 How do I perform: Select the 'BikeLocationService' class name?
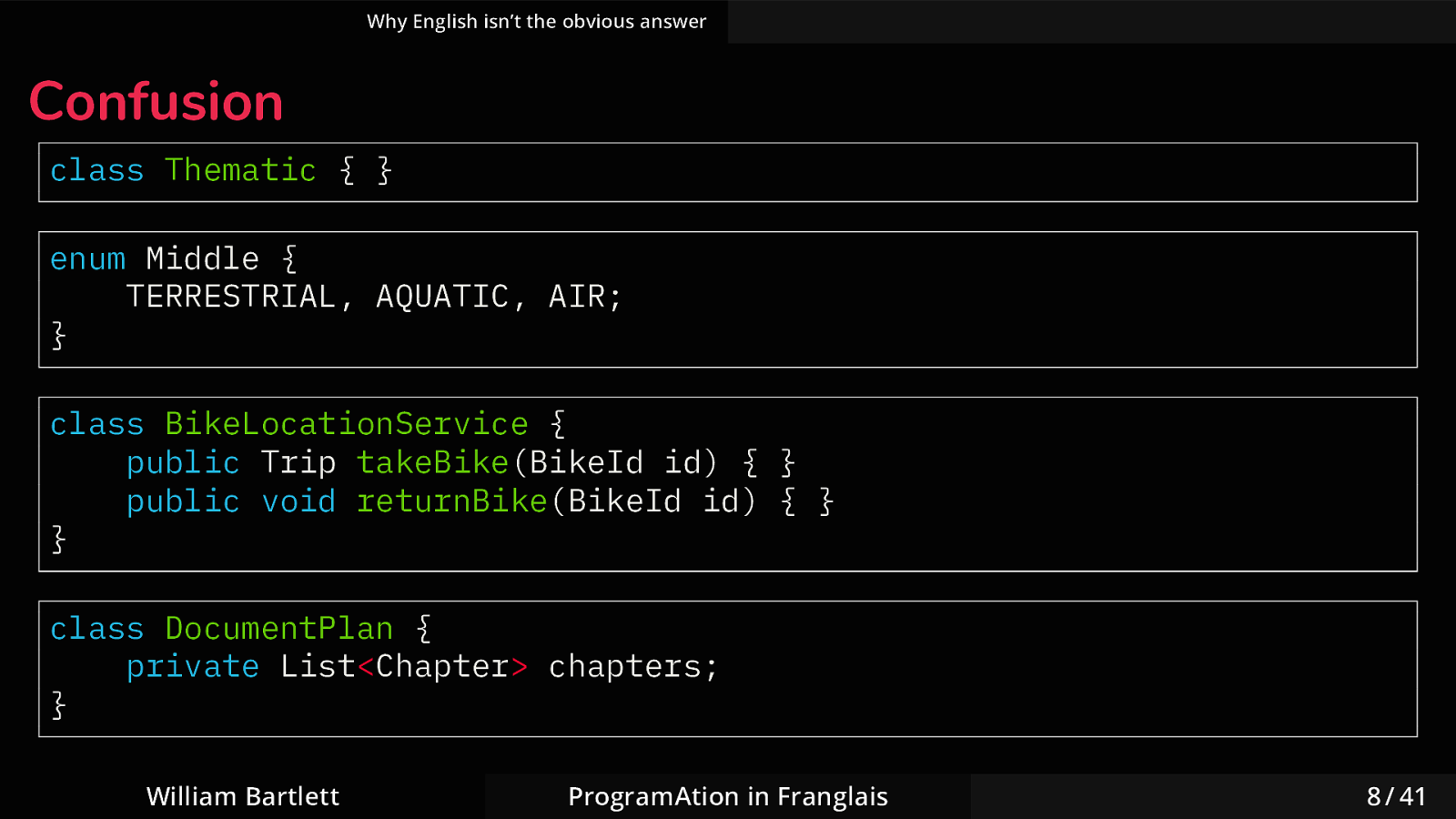[347, 424]
